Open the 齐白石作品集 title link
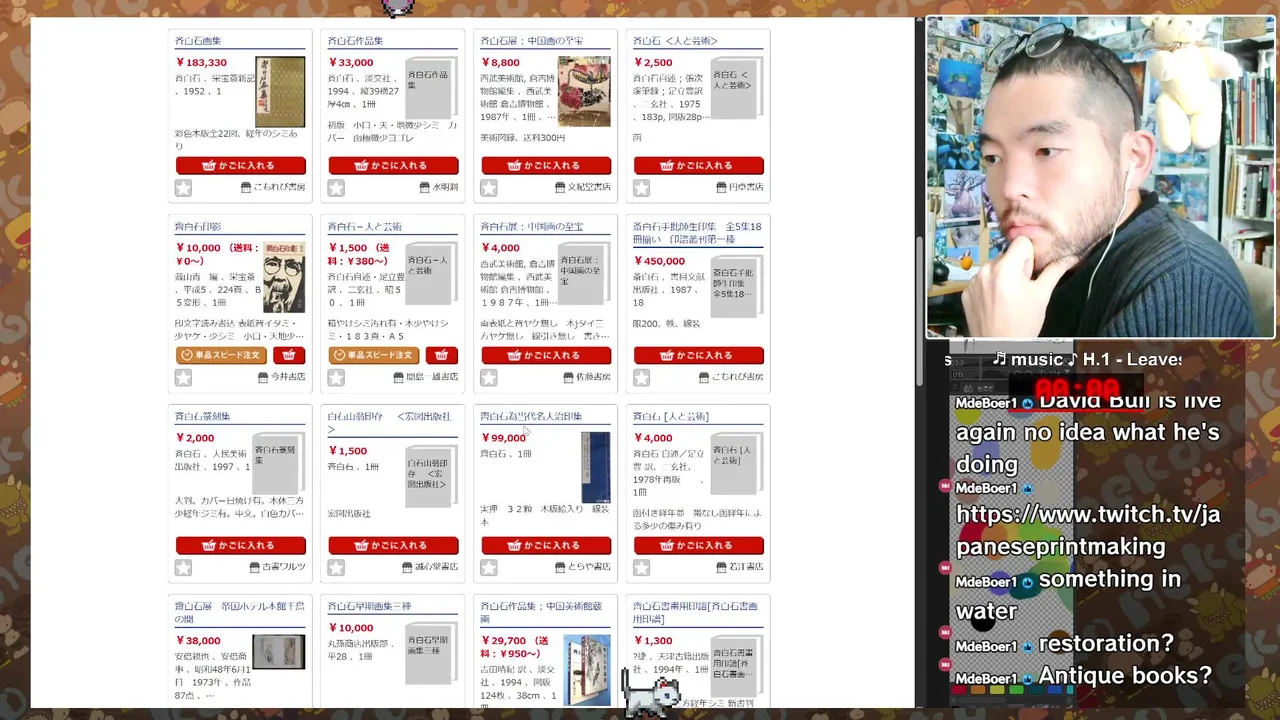The height and width of the screenshot is (720, 1280). [355, 41]
